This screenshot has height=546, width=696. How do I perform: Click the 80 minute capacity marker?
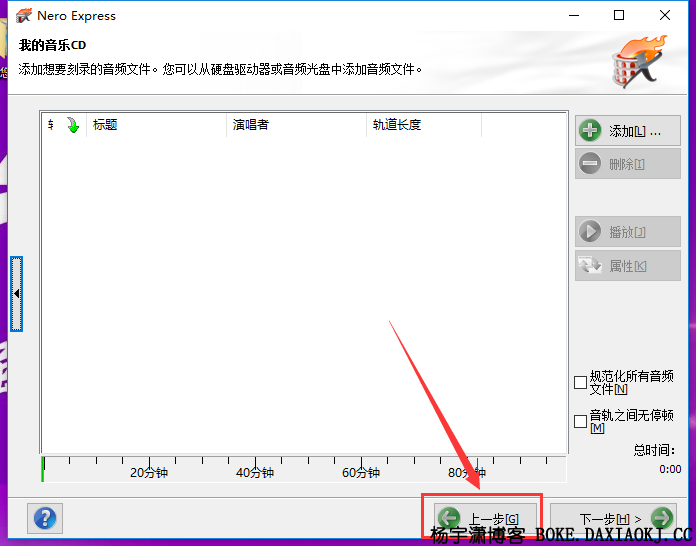pos(467,472)
